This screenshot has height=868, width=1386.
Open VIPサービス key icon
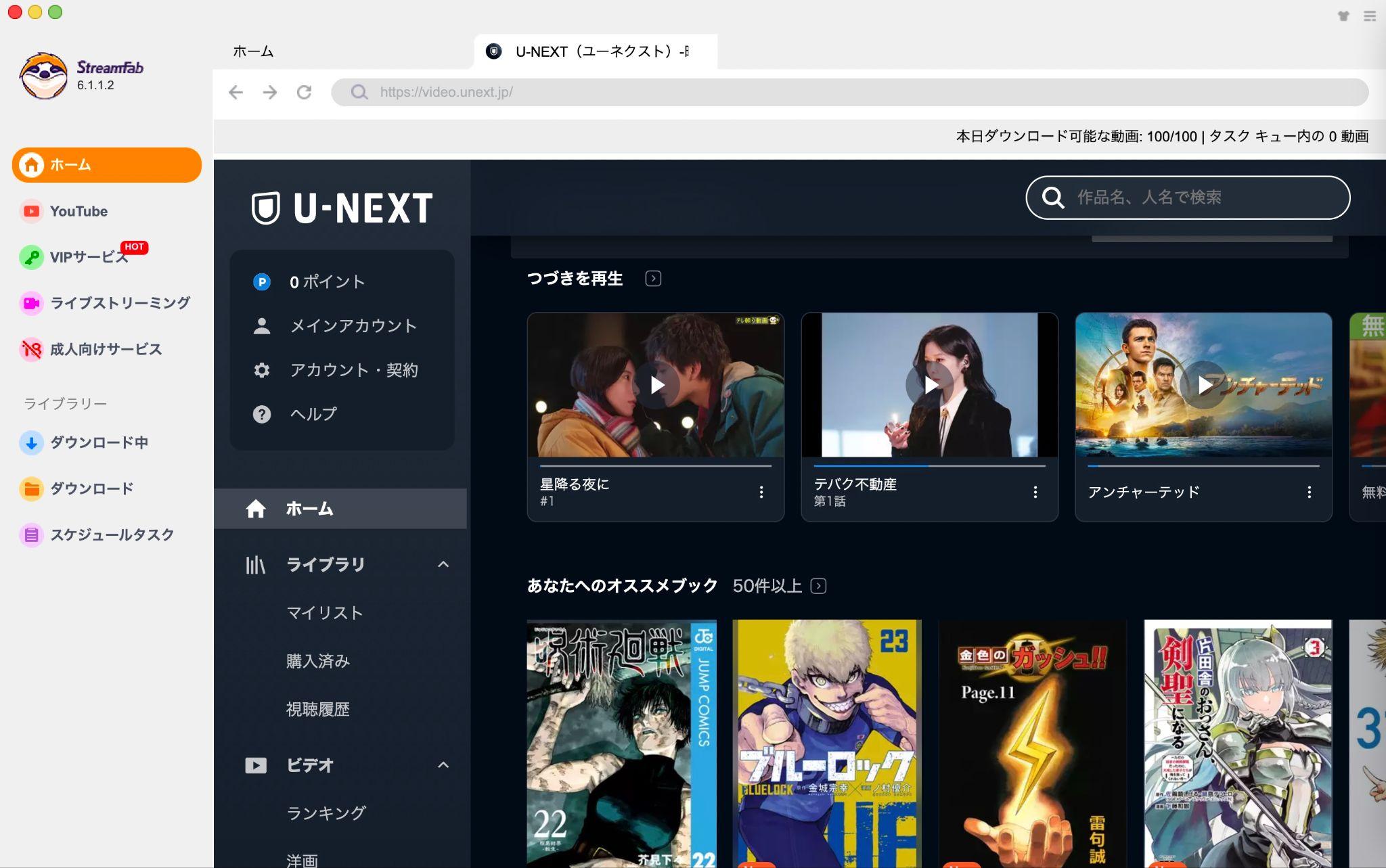click(x=31, y=257)
